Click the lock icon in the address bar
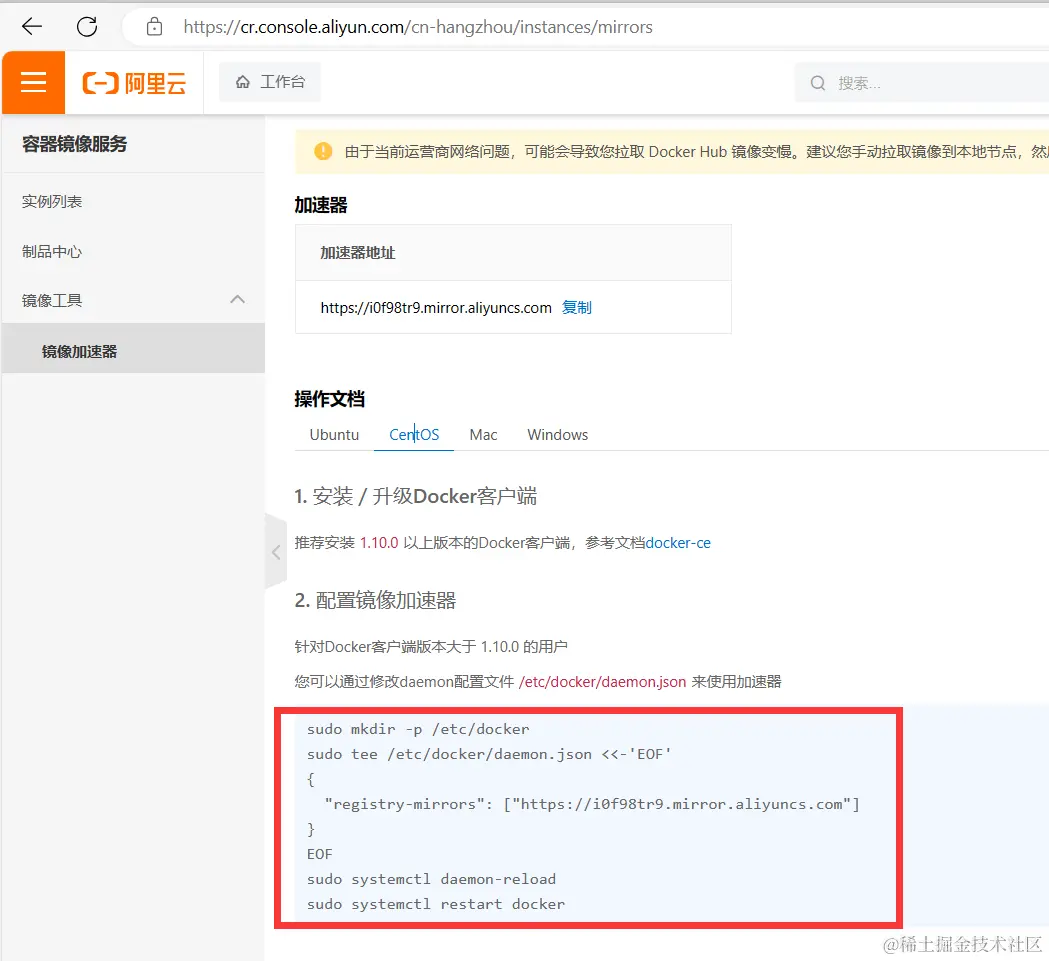 155,27
